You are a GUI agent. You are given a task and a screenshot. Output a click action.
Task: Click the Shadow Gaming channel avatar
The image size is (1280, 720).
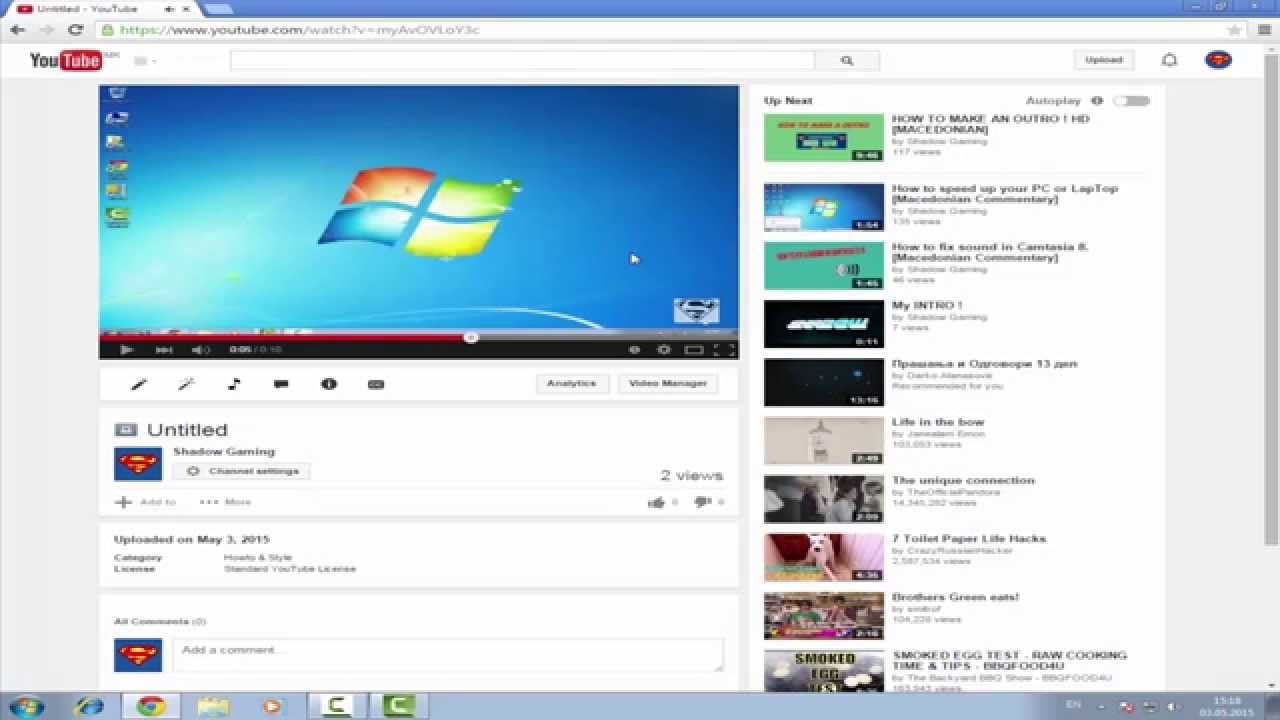138,464
